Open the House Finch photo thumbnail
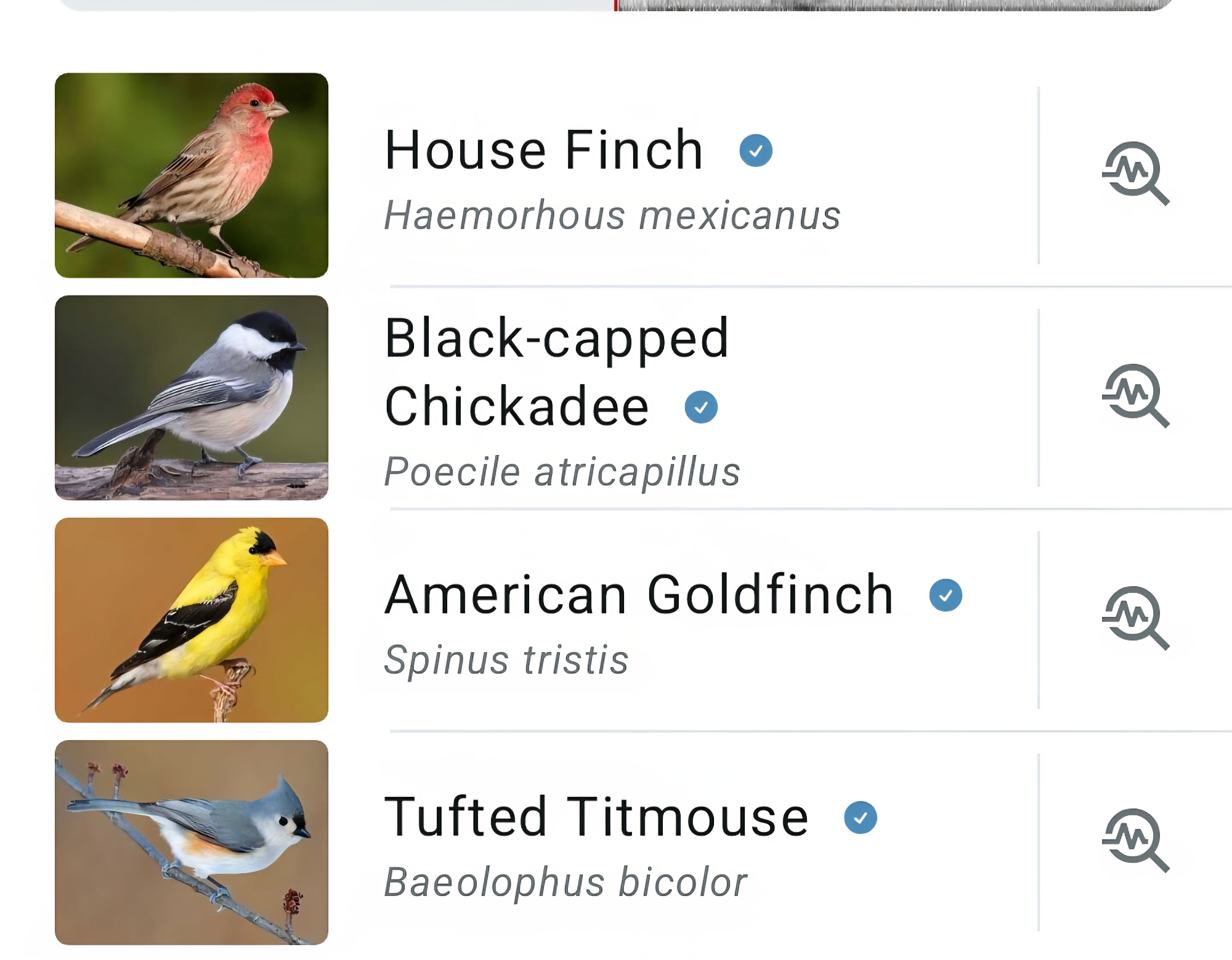This screenshot has height=960, width=1232. [192, 175]
